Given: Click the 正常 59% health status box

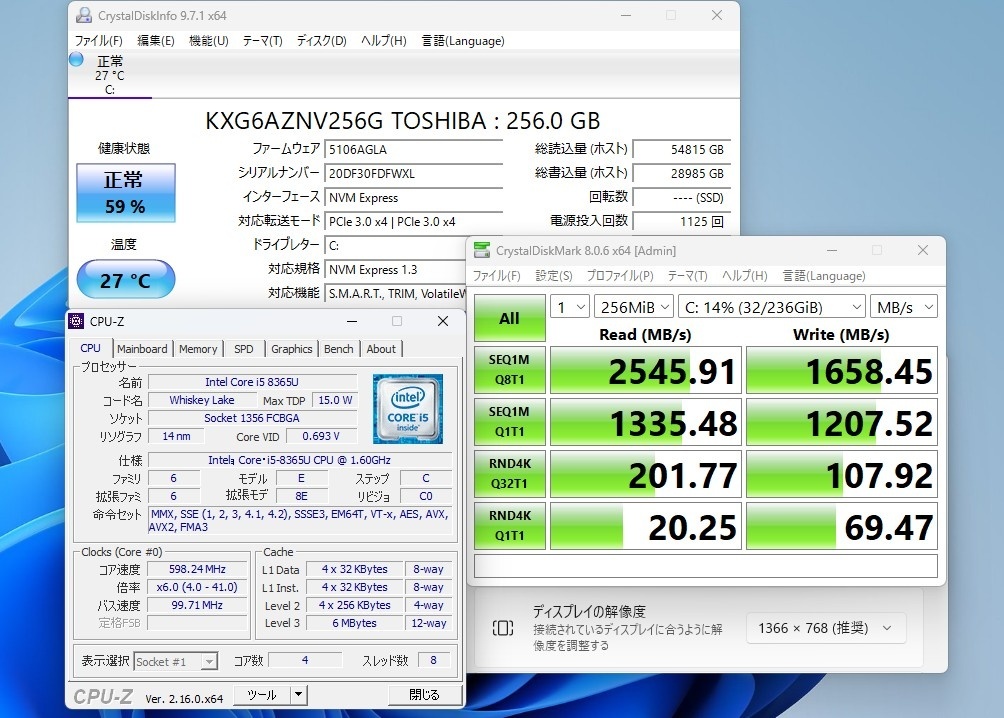Looking at the screenshot, I should 125,193.
